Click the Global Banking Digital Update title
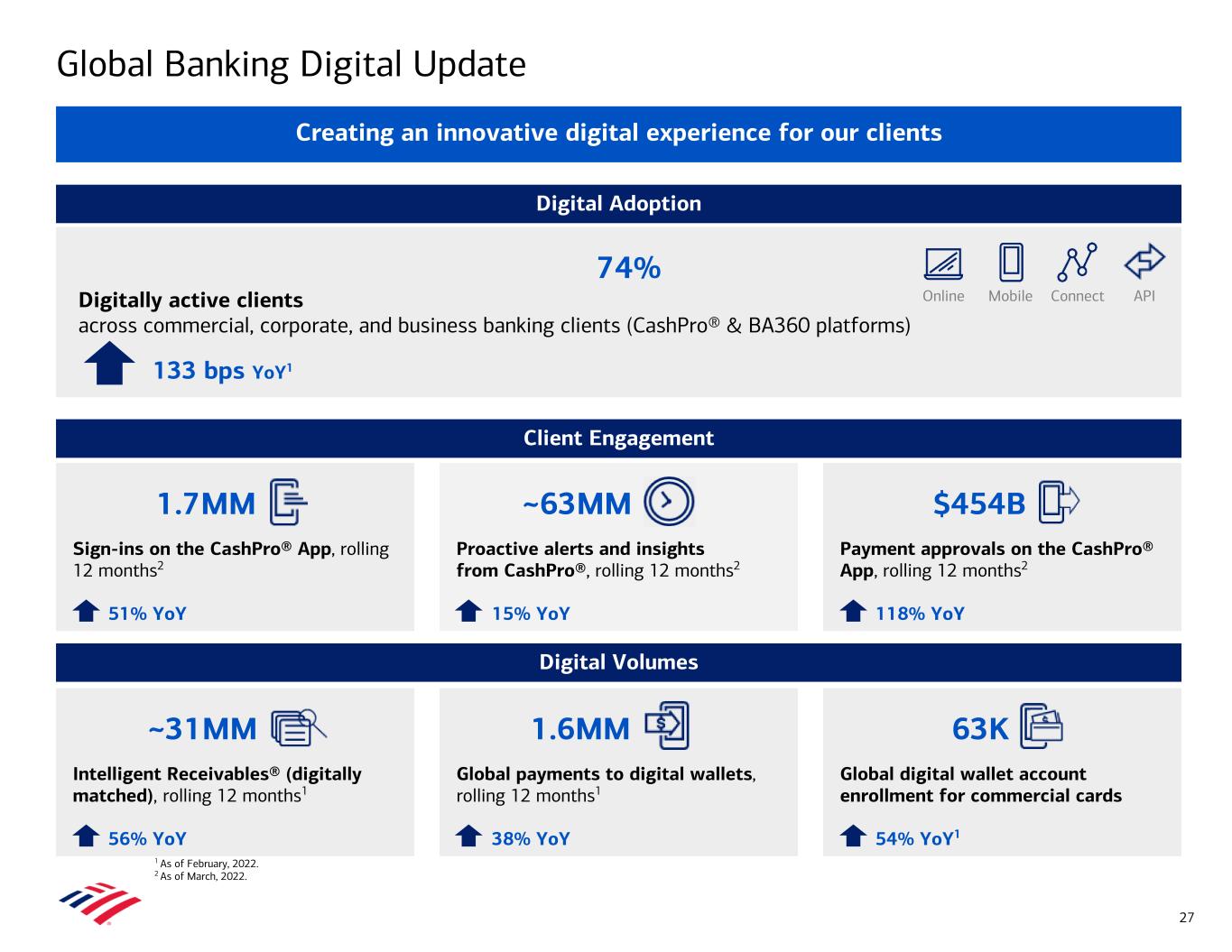The image size is (1232, 952). (291, 65)
